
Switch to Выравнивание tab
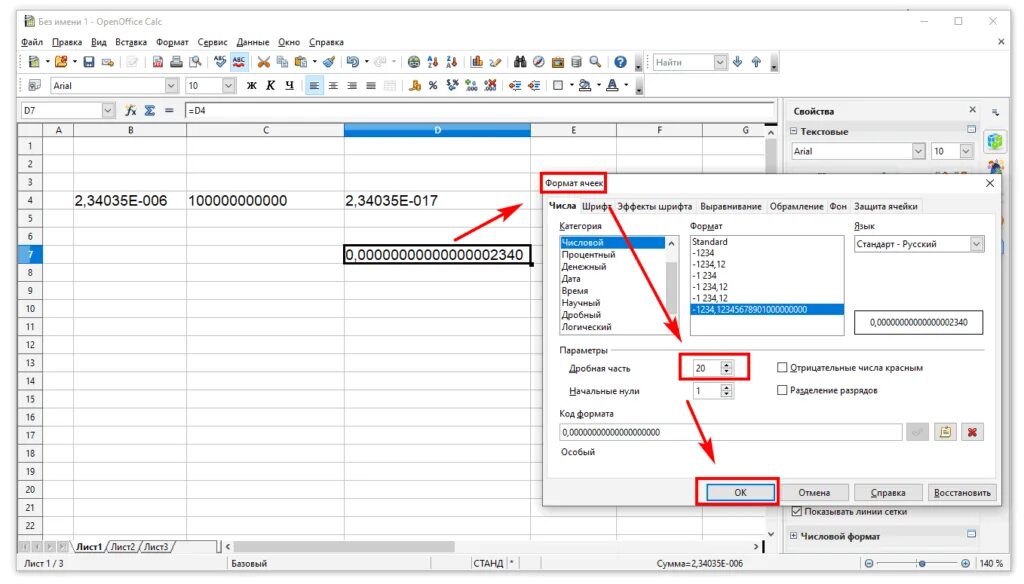[731, 206]
